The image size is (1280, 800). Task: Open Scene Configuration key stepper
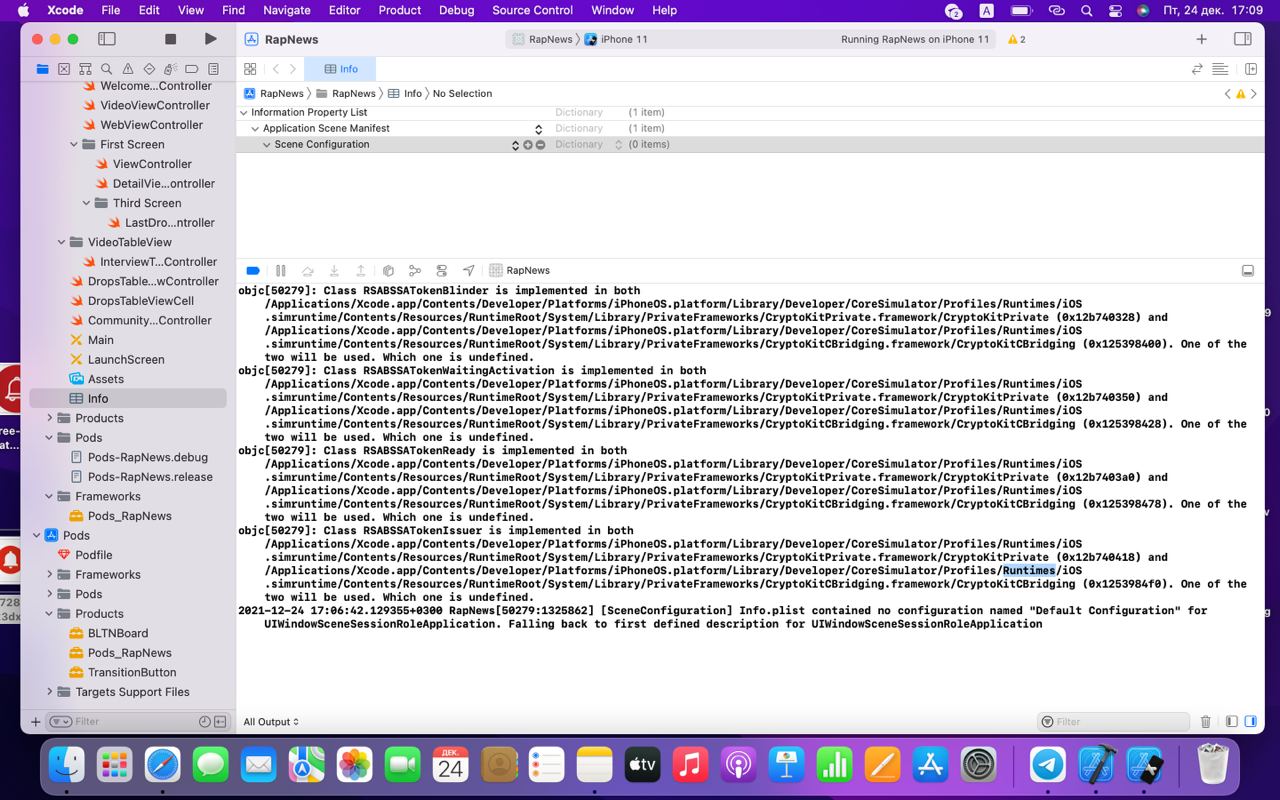pyautogui.click(x=515, y=145)
